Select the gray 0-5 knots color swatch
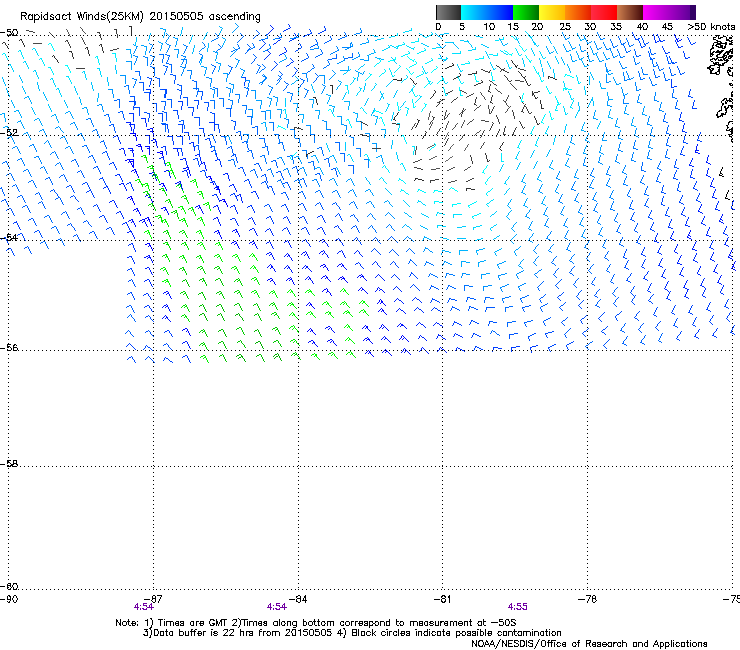Image resolution: width=740 pixels, height=650 pixels. click(448, 12)
